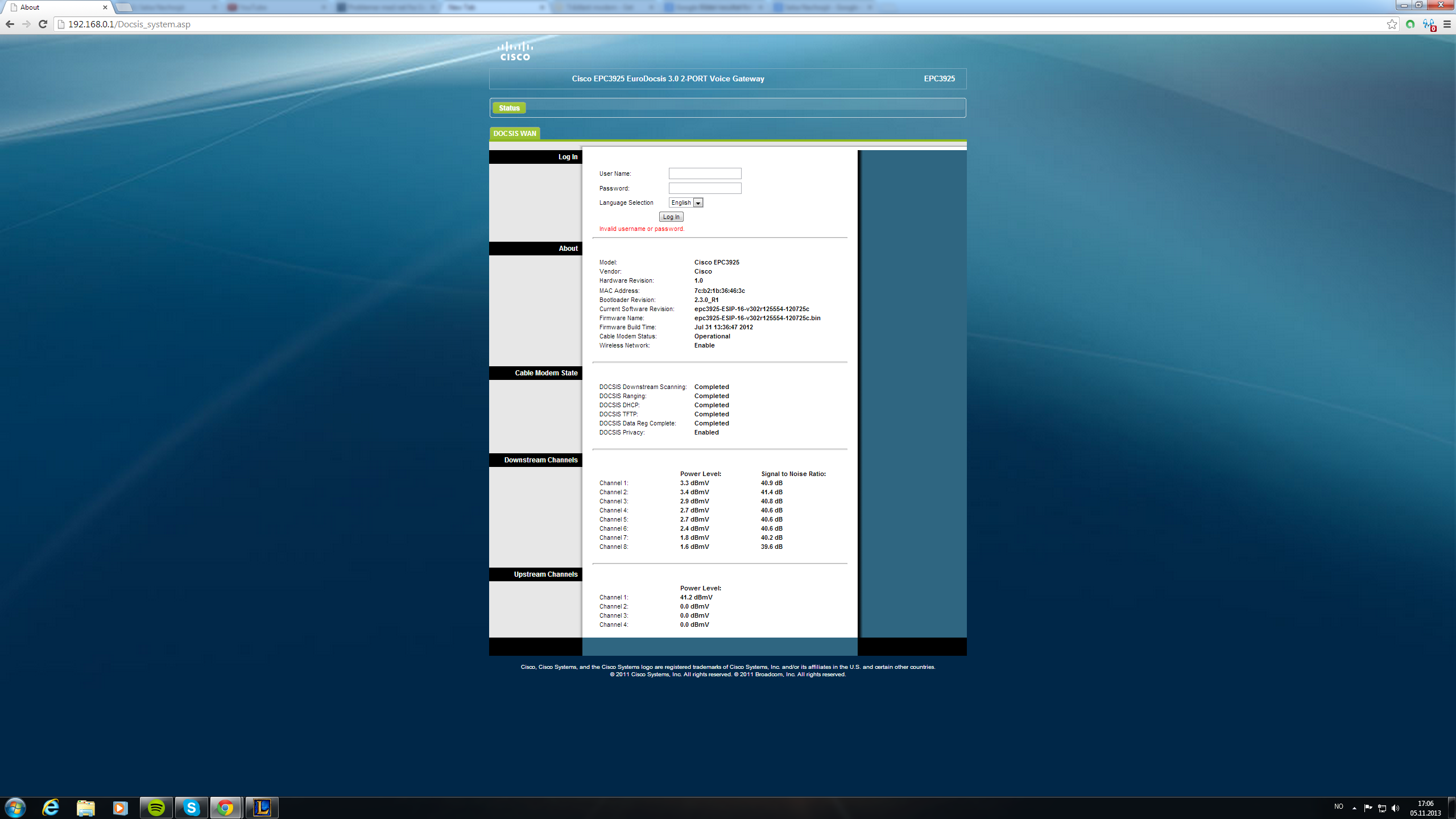Open the Windows Start menu
This screenshot has width=1456, height=819.
pyautogui.click(x=15, y=808)
